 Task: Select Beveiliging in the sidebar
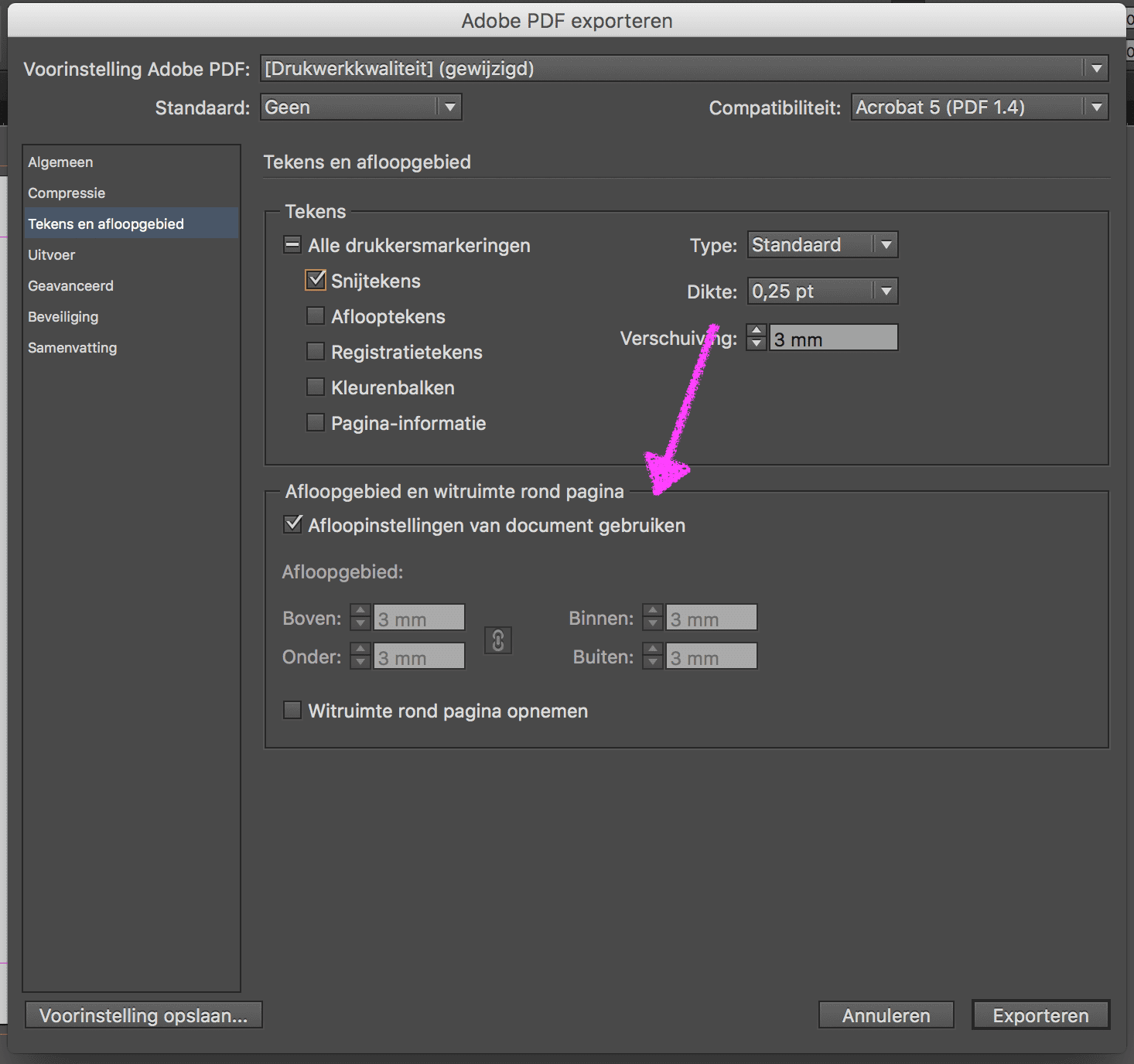click(x=132, y=317)
